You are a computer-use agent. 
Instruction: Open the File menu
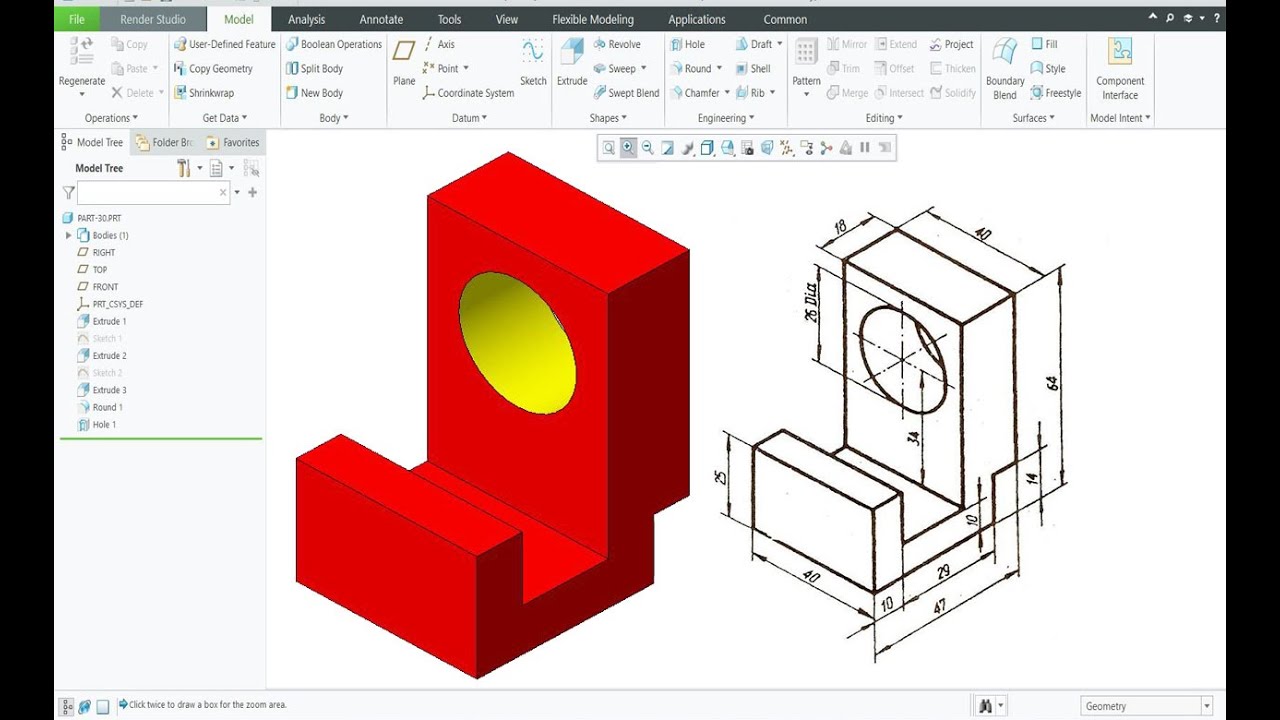(x=77, y=19)
